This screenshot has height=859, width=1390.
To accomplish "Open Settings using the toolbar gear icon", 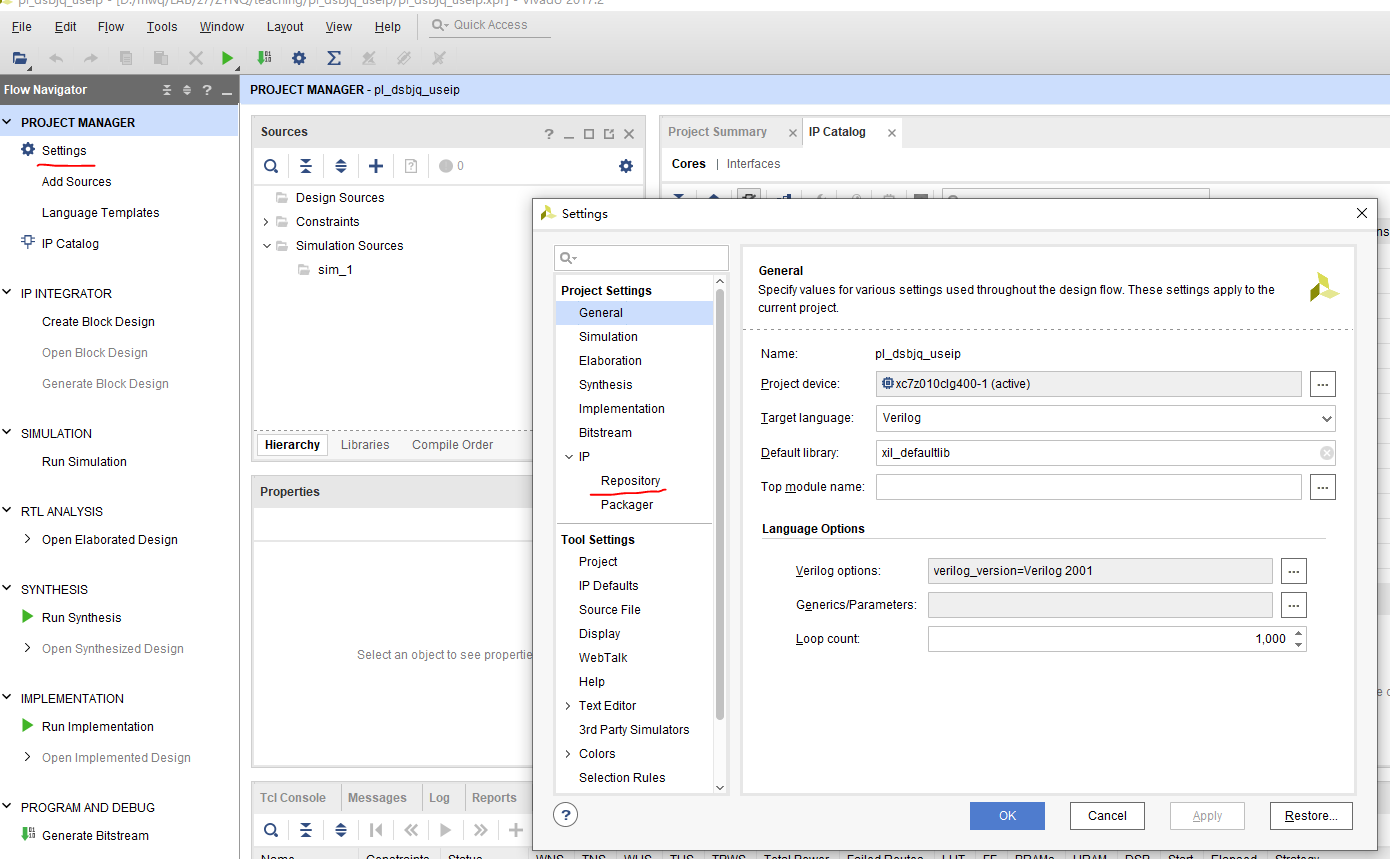I will coord(299,58).
